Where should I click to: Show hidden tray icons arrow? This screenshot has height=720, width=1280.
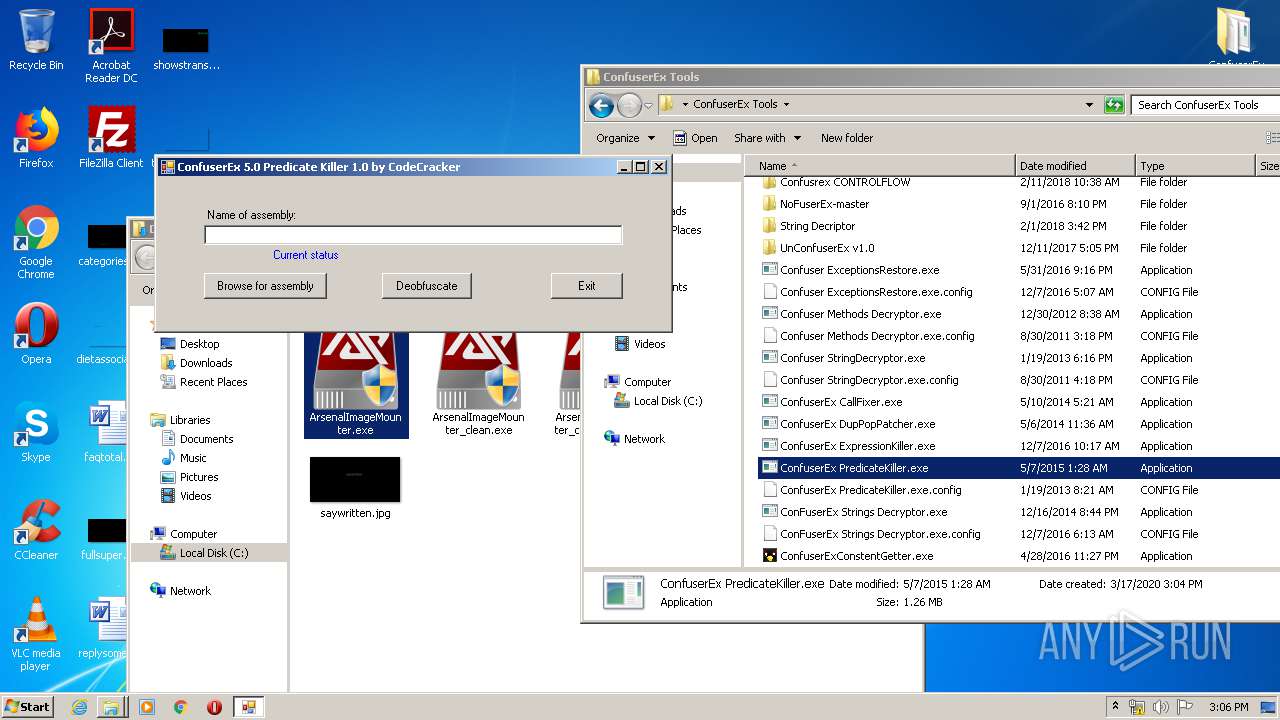click(x=1115, y=707)
